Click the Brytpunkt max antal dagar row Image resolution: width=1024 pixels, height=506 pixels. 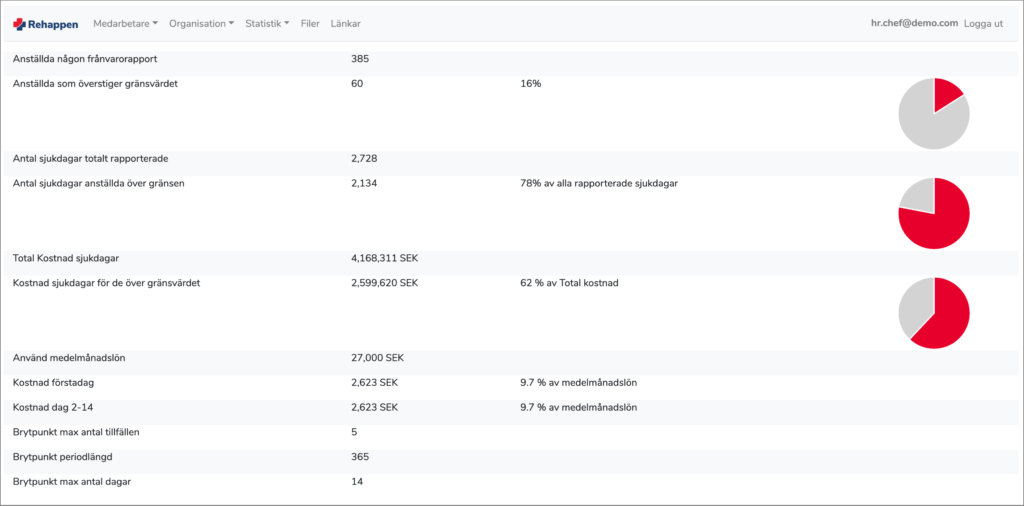click(511, 482)
